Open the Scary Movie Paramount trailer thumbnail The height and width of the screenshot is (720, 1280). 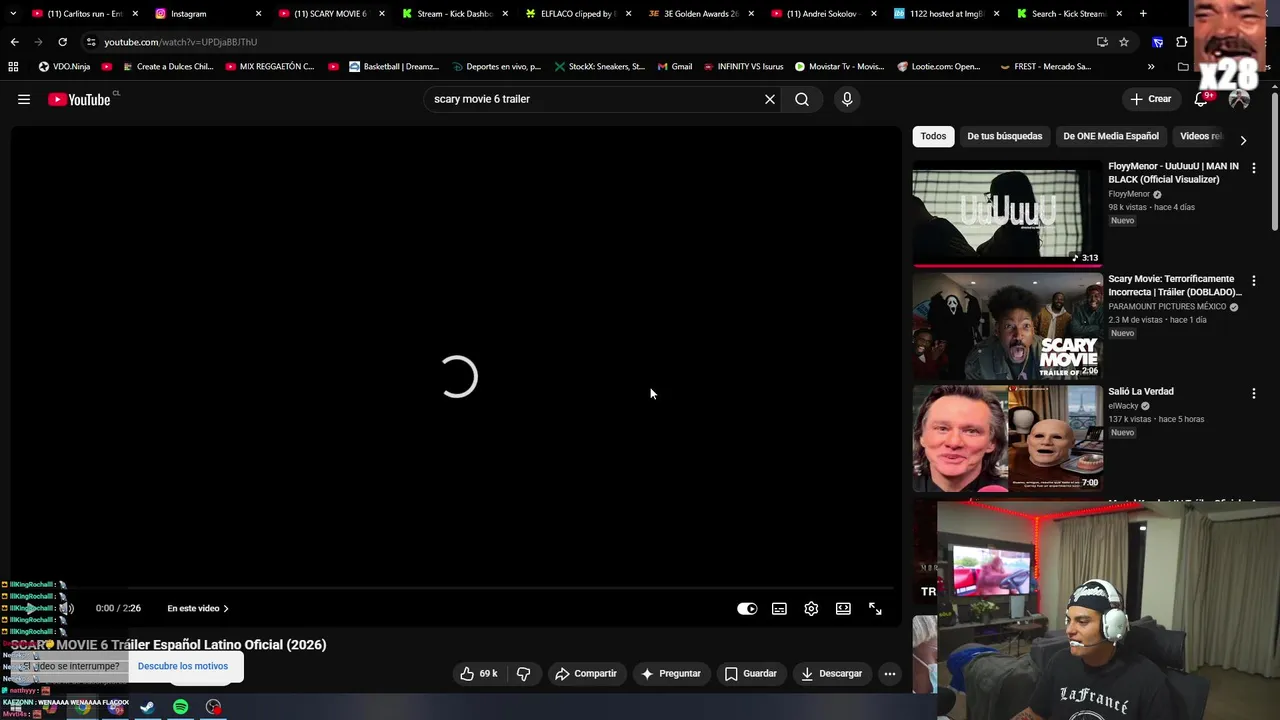(1007, 326)
